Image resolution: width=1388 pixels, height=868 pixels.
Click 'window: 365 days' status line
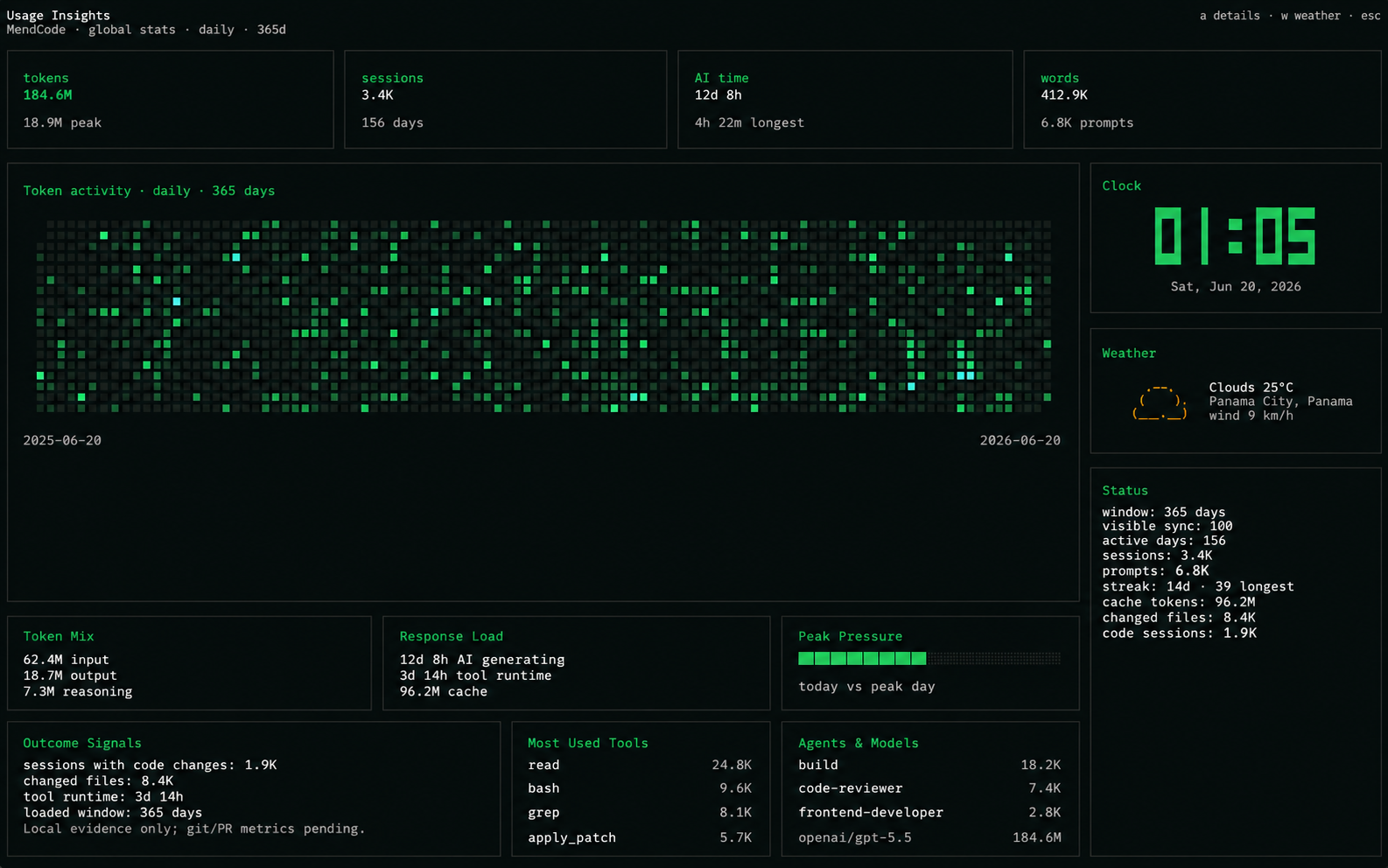pyautogui.click(x=1163, y=512)
